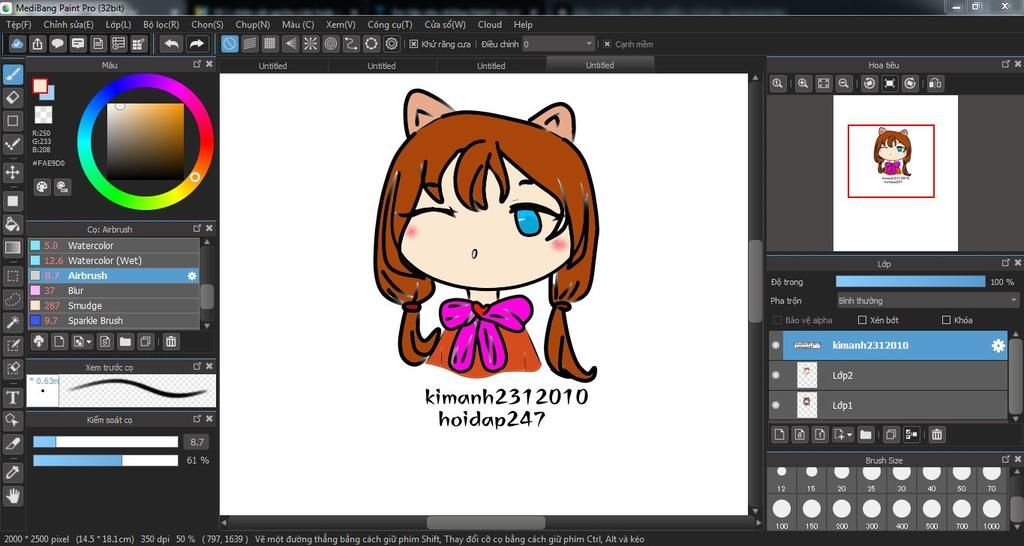Screen dimensions: 1024x546
Task: Open the Pha trộn blend mode dropdown
Action: tap(927, 301)
